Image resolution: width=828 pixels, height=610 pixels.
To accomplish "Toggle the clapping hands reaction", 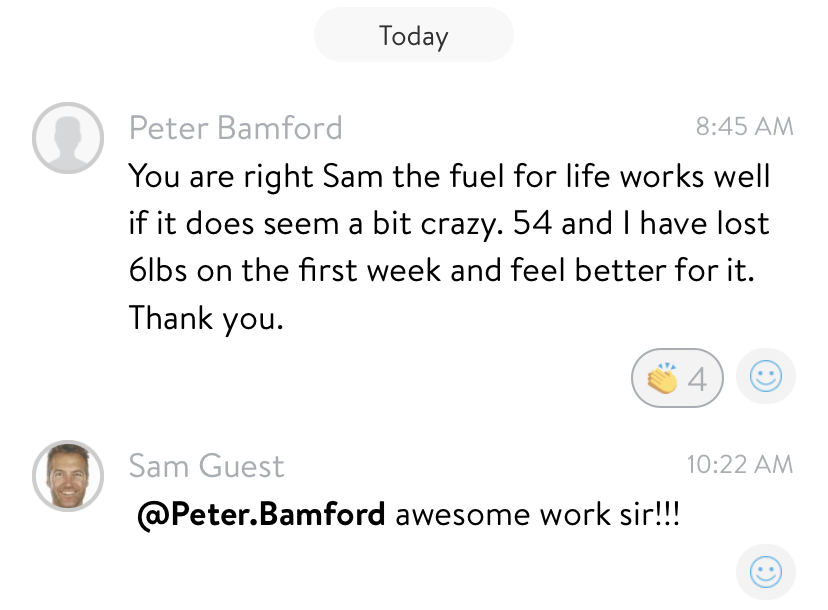I will point(678,378).
